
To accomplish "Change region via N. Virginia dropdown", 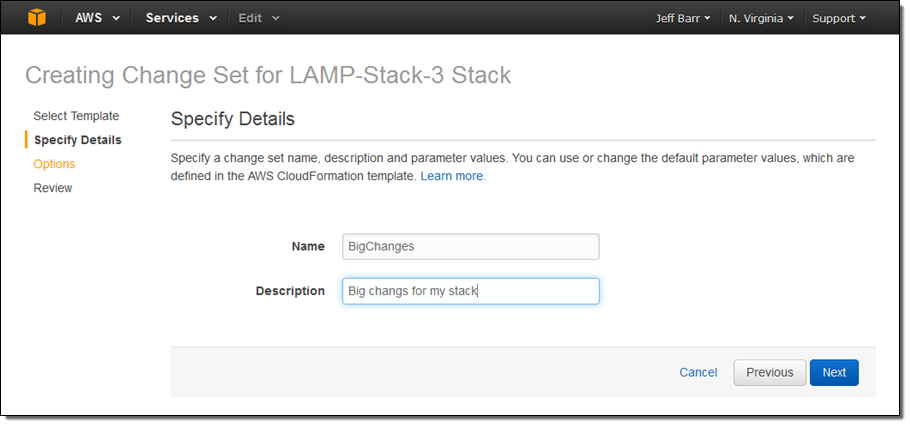I will [761, 18].
